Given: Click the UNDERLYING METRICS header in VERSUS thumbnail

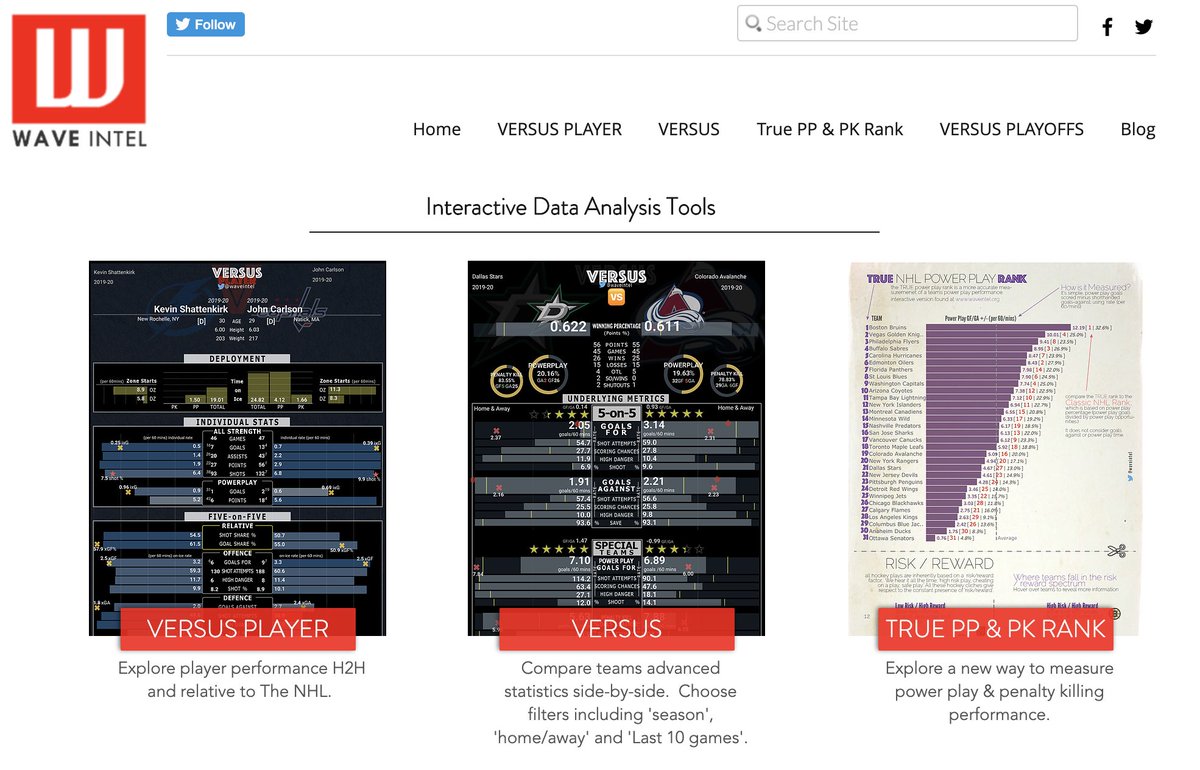Looking at the screenshot, I should coord(617,398).
